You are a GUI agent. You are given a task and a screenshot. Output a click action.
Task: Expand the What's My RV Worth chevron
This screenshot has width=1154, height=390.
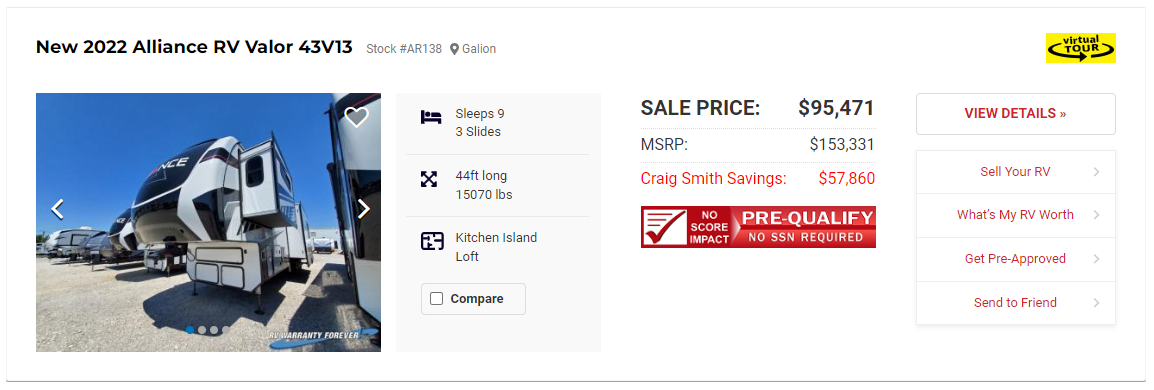1097,216
